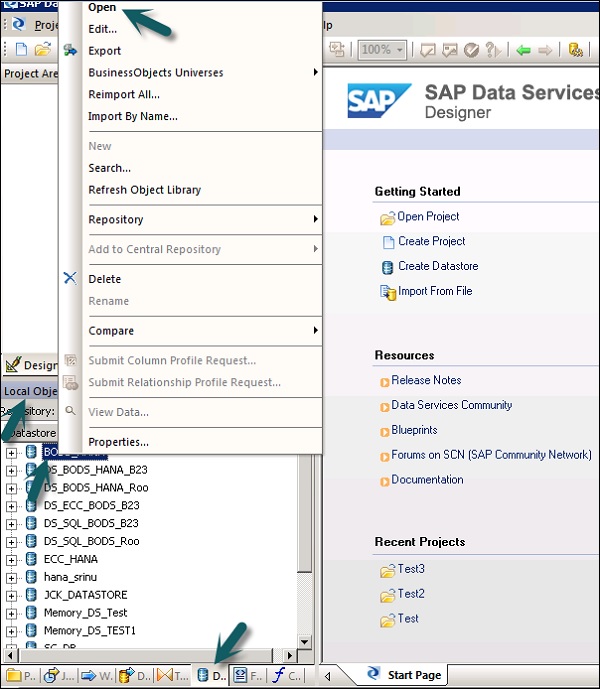Click the Create Datastore cylinder icon
The image size is (600, 689).
coord(387,267)
